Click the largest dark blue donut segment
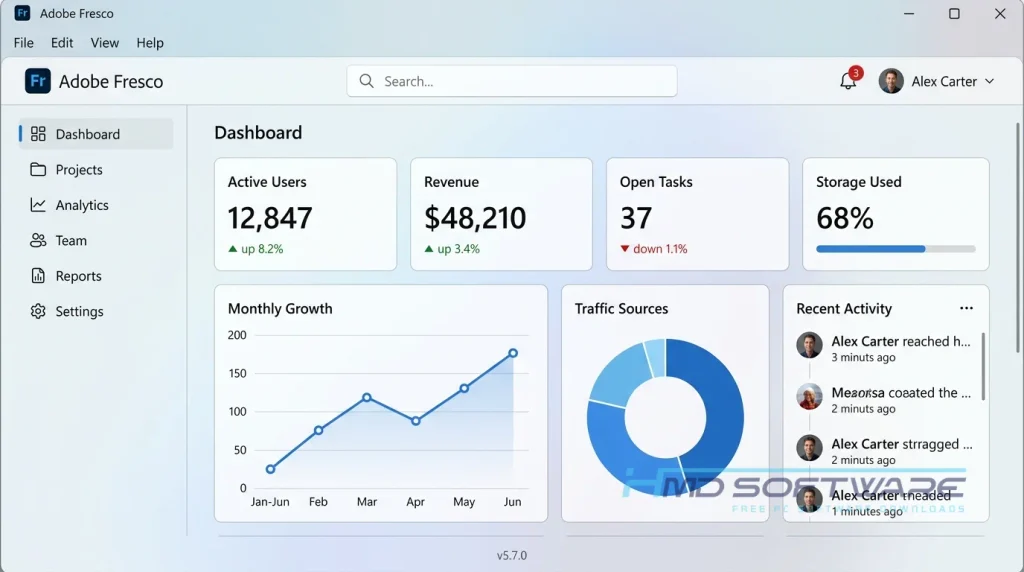 coord(722,411)
